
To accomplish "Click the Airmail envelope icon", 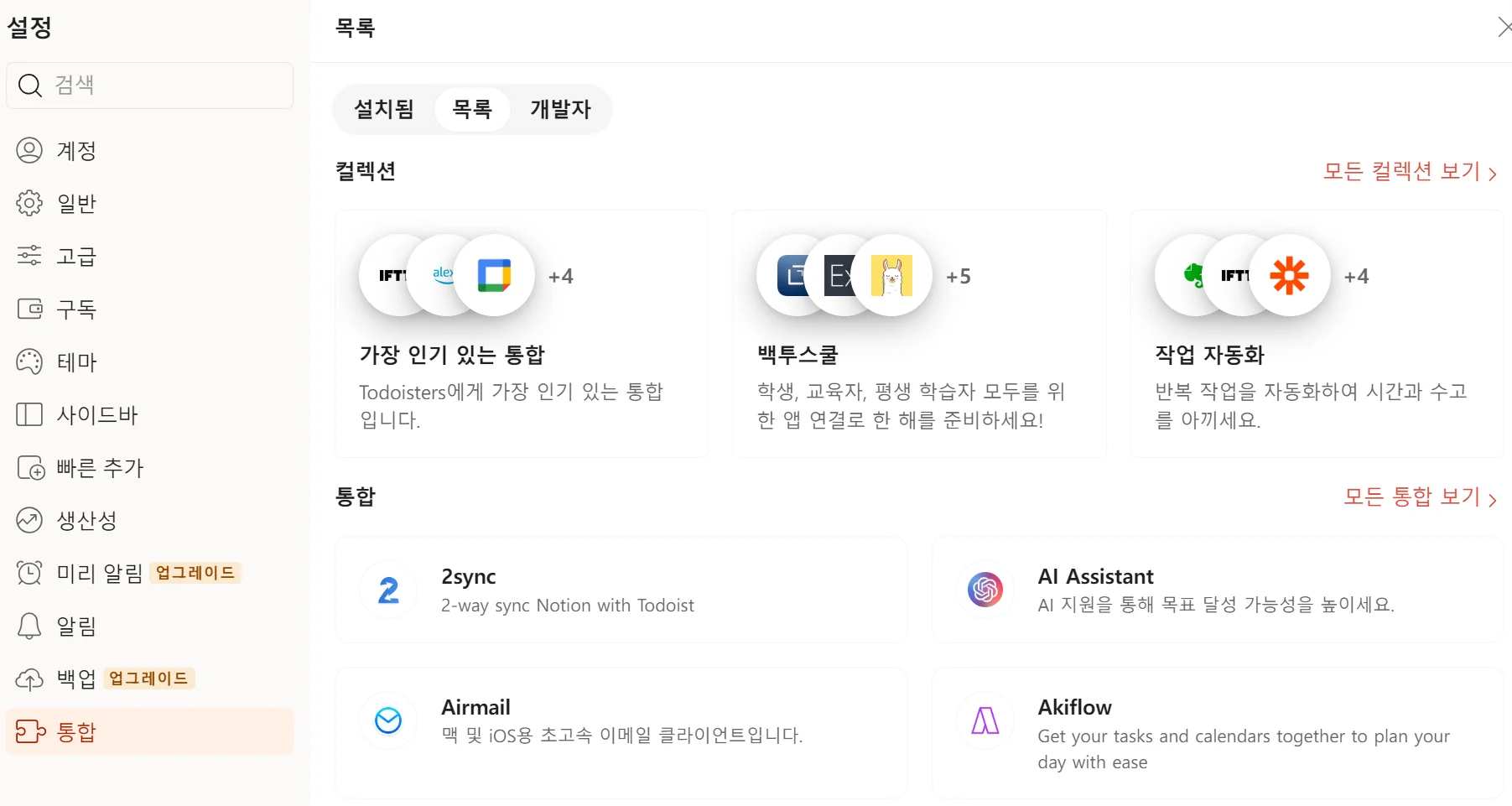I will click(x=388, y=720).
